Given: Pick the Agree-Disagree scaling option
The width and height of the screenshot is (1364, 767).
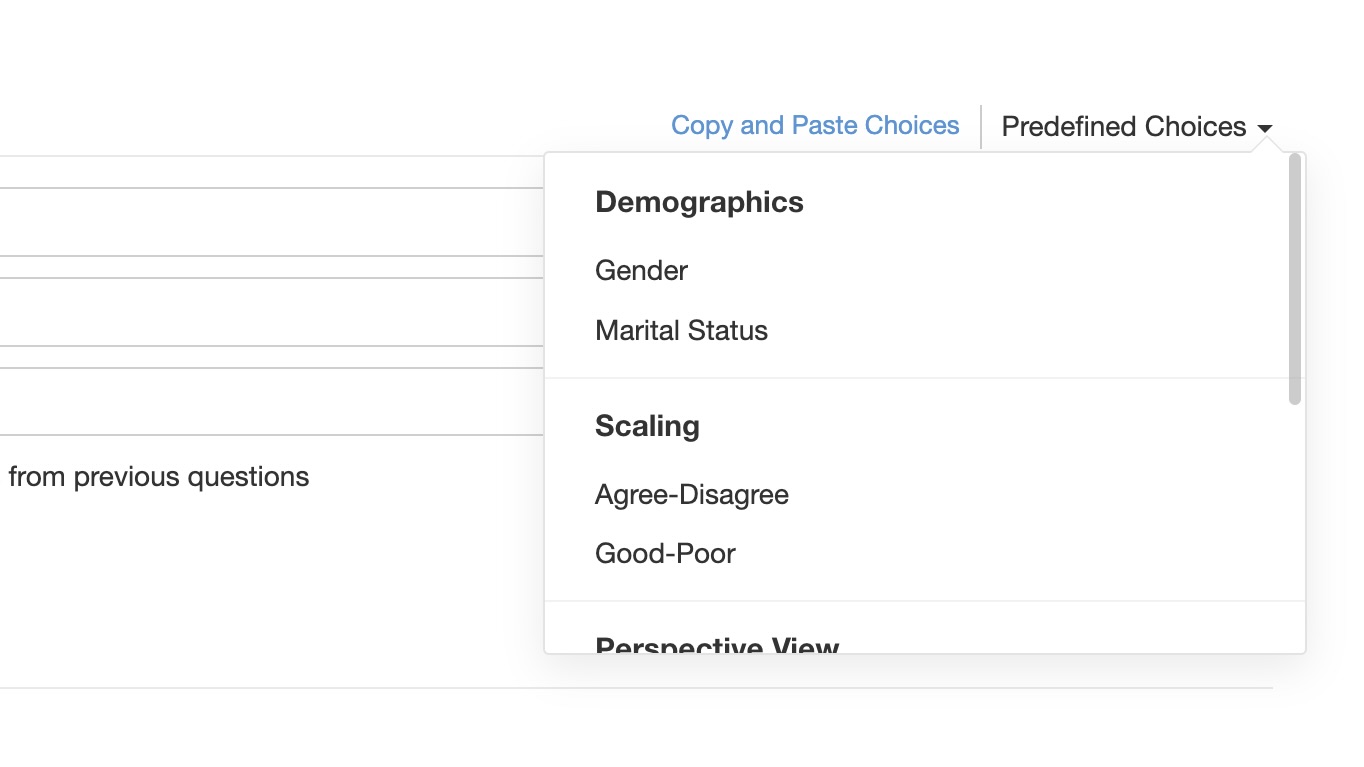Looking at the screenshot, I should (x=691, y=495).
